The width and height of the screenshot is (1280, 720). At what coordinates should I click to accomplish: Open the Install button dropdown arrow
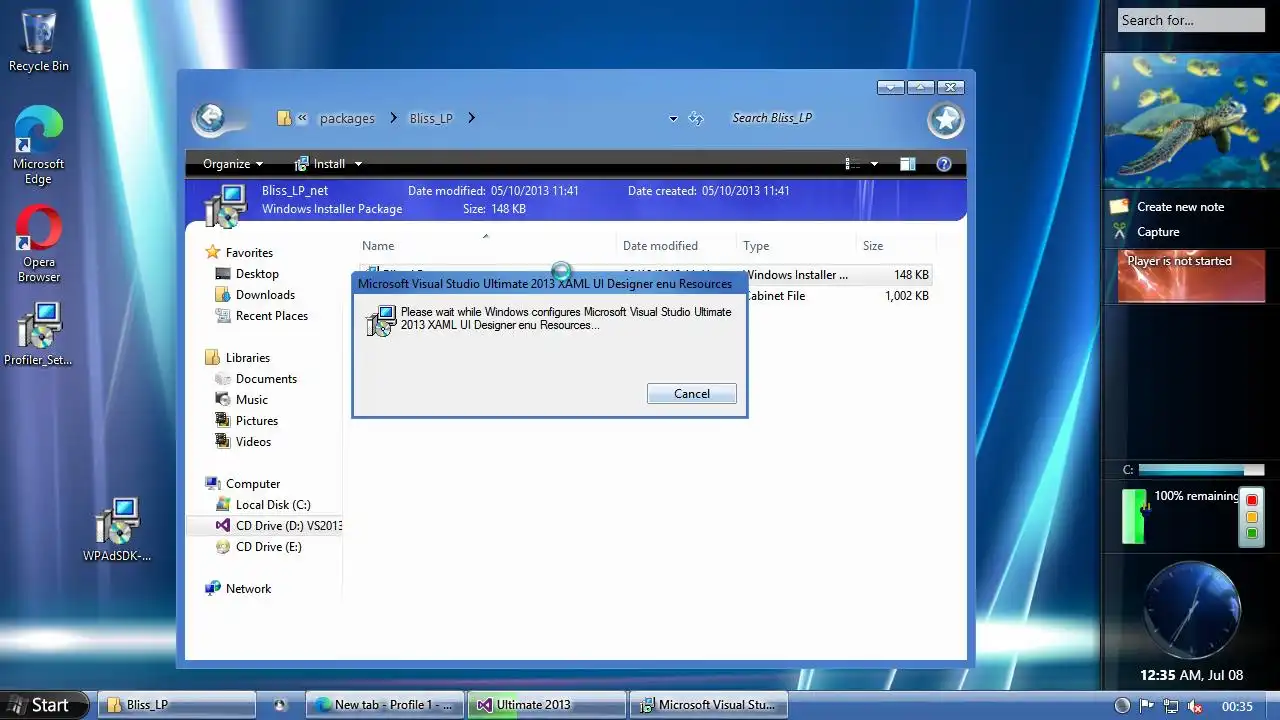(x=358, y=164)
